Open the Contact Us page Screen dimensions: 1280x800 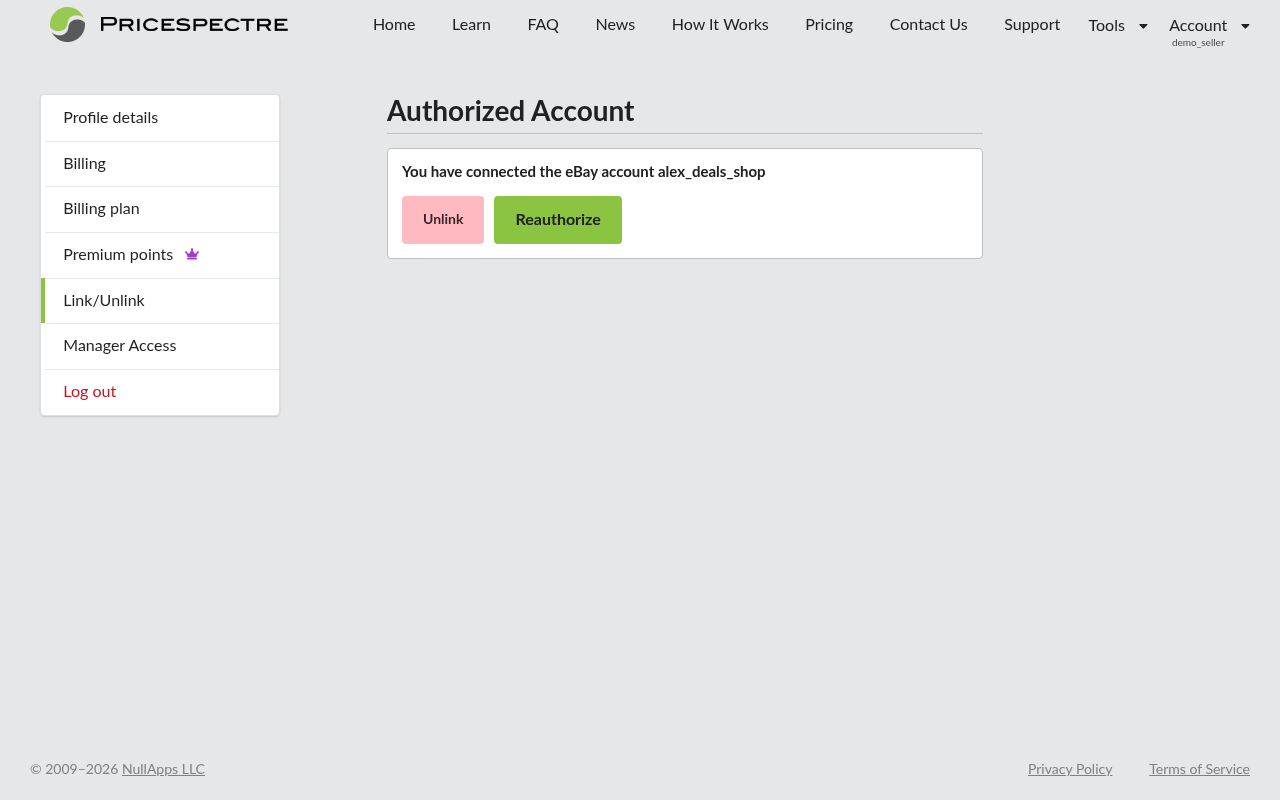(x=928, y=24)
